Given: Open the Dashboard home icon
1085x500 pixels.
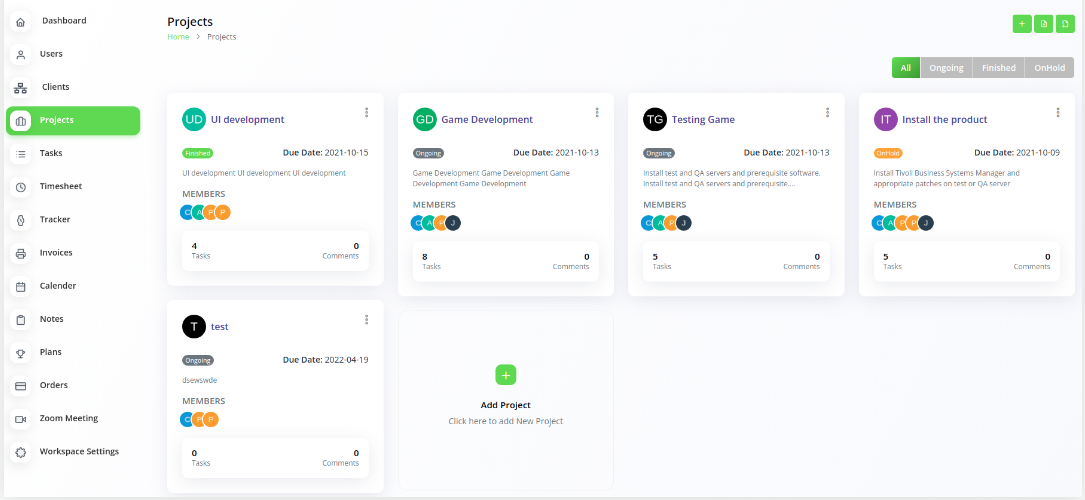Looking at the screenshot, I should point(21,21).
